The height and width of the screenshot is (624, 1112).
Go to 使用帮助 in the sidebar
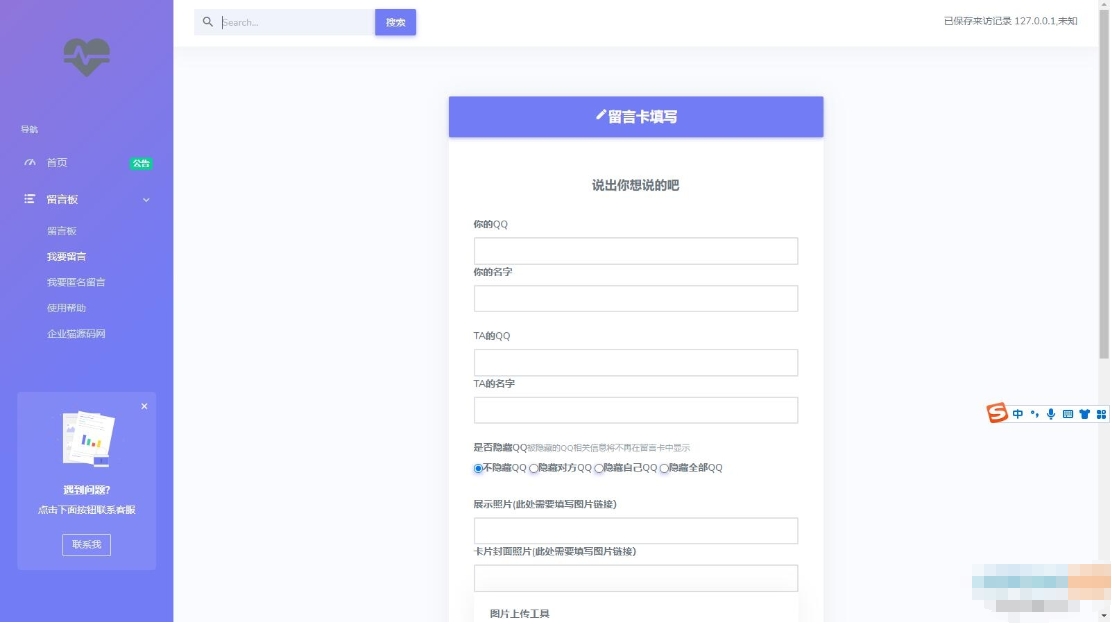click(67, 308)
